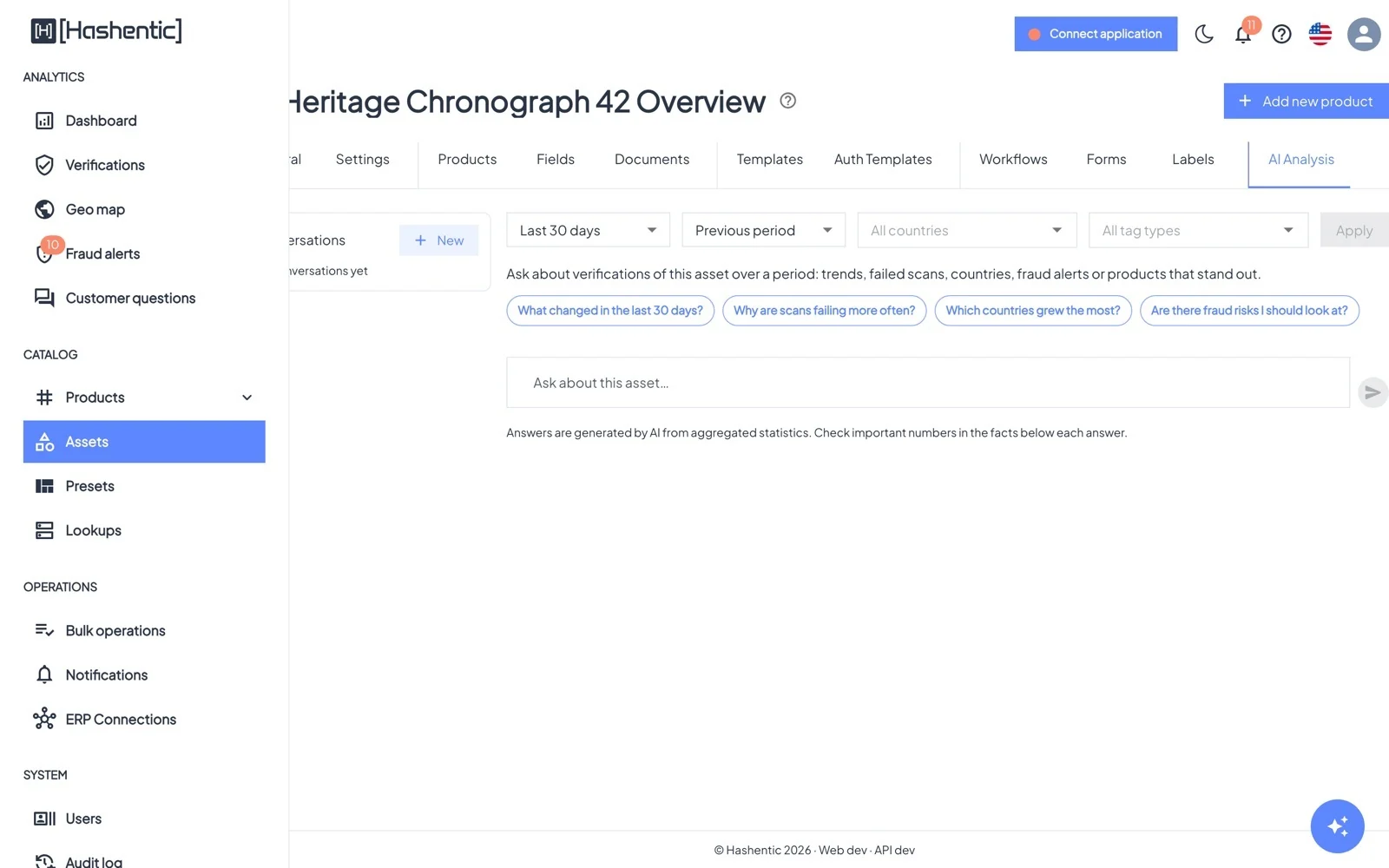Open Presets in catalog
1389x868 pixels.
tap(144, 486)
